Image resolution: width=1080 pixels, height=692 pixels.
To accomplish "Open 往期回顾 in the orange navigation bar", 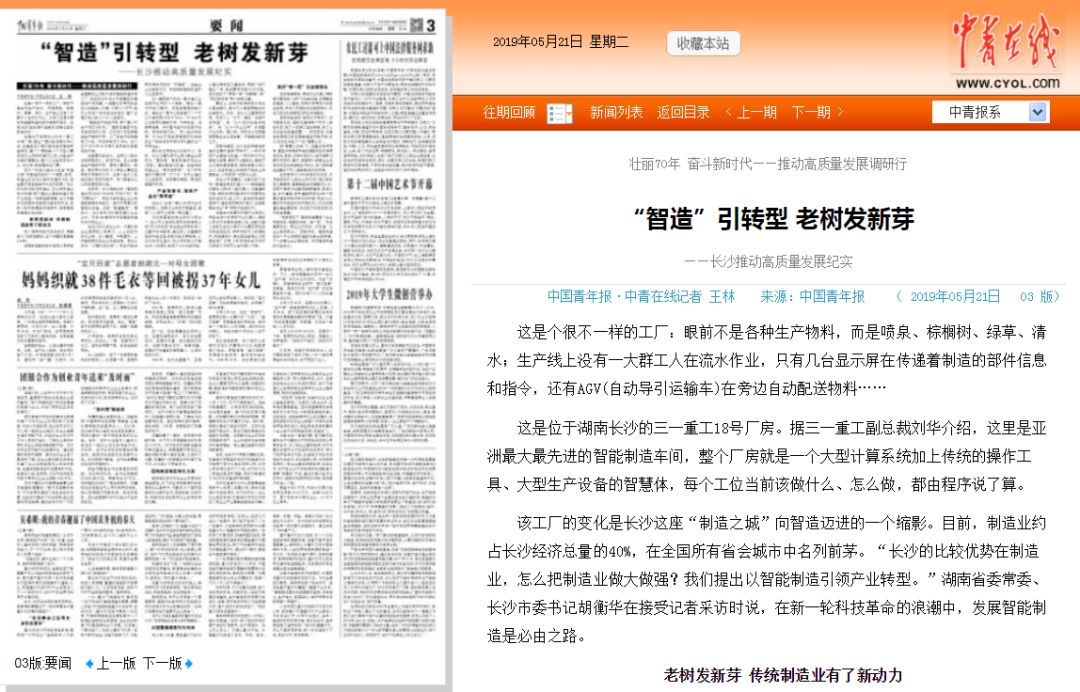I will [x=509, y=112].
